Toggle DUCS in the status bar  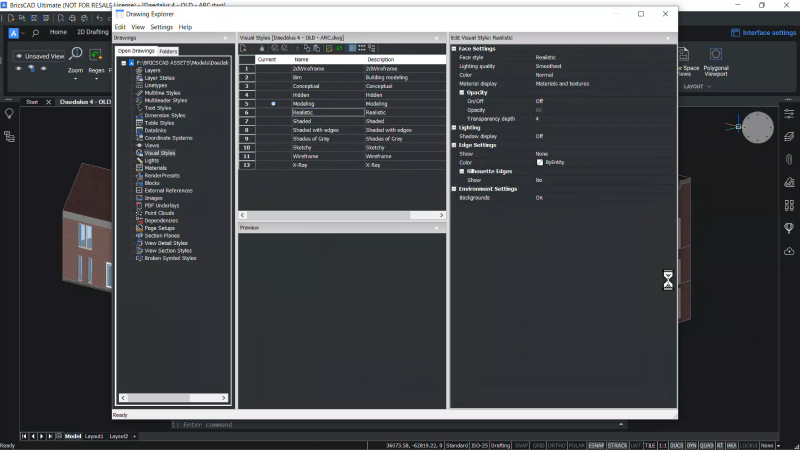[x=677, y=445]
